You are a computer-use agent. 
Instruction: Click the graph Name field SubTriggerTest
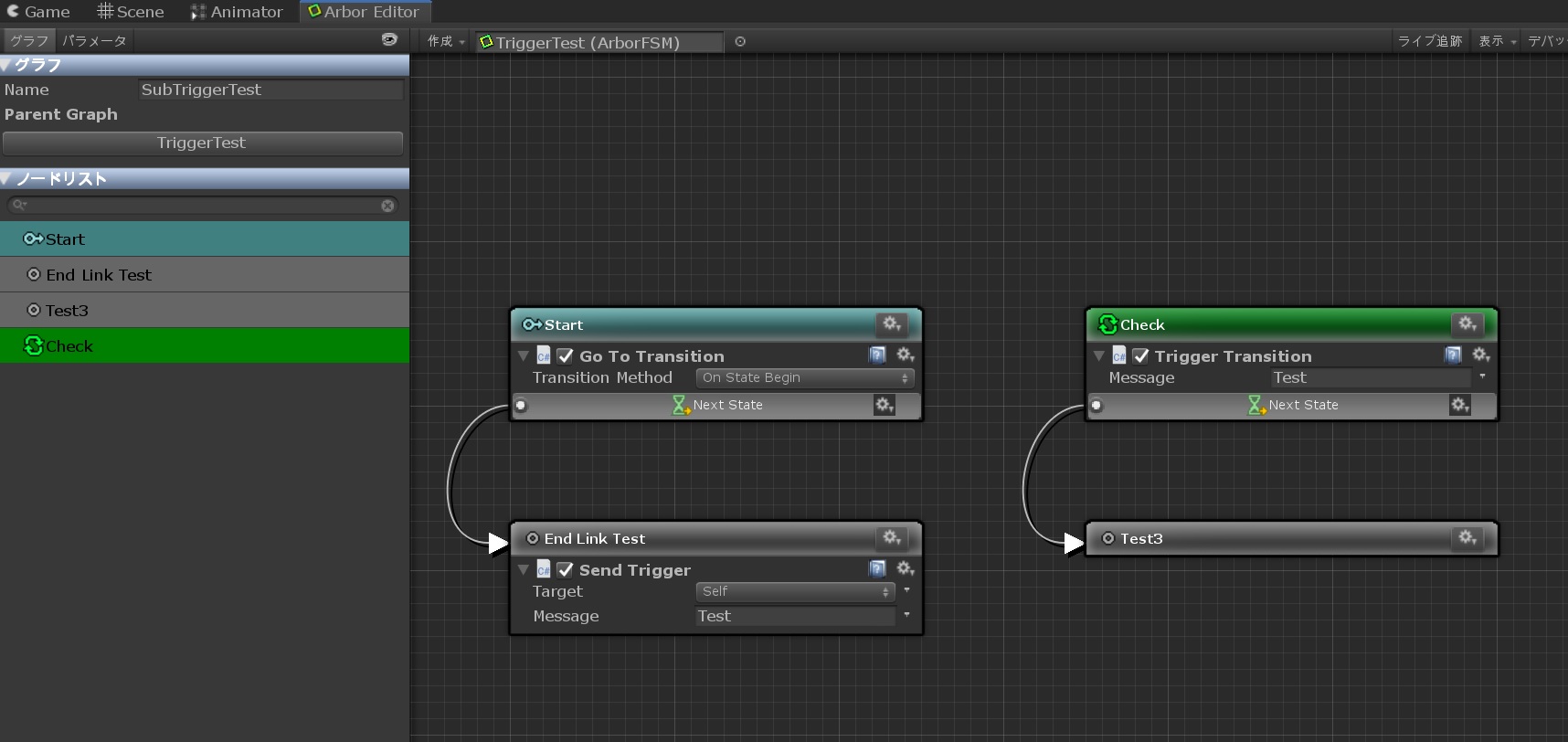(270, 90)
